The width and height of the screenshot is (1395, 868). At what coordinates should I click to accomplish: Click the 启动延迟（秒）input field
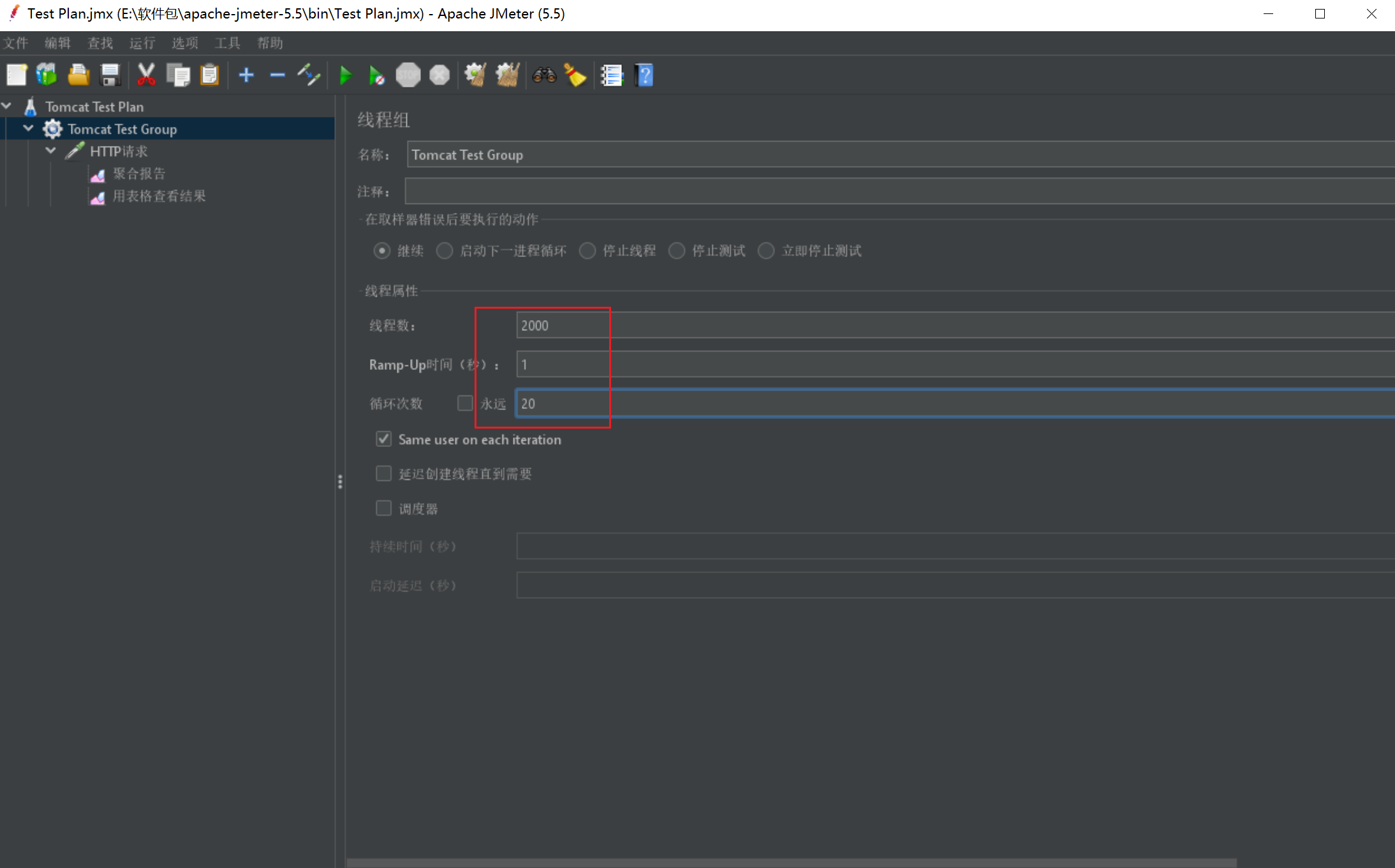(956, 585)
